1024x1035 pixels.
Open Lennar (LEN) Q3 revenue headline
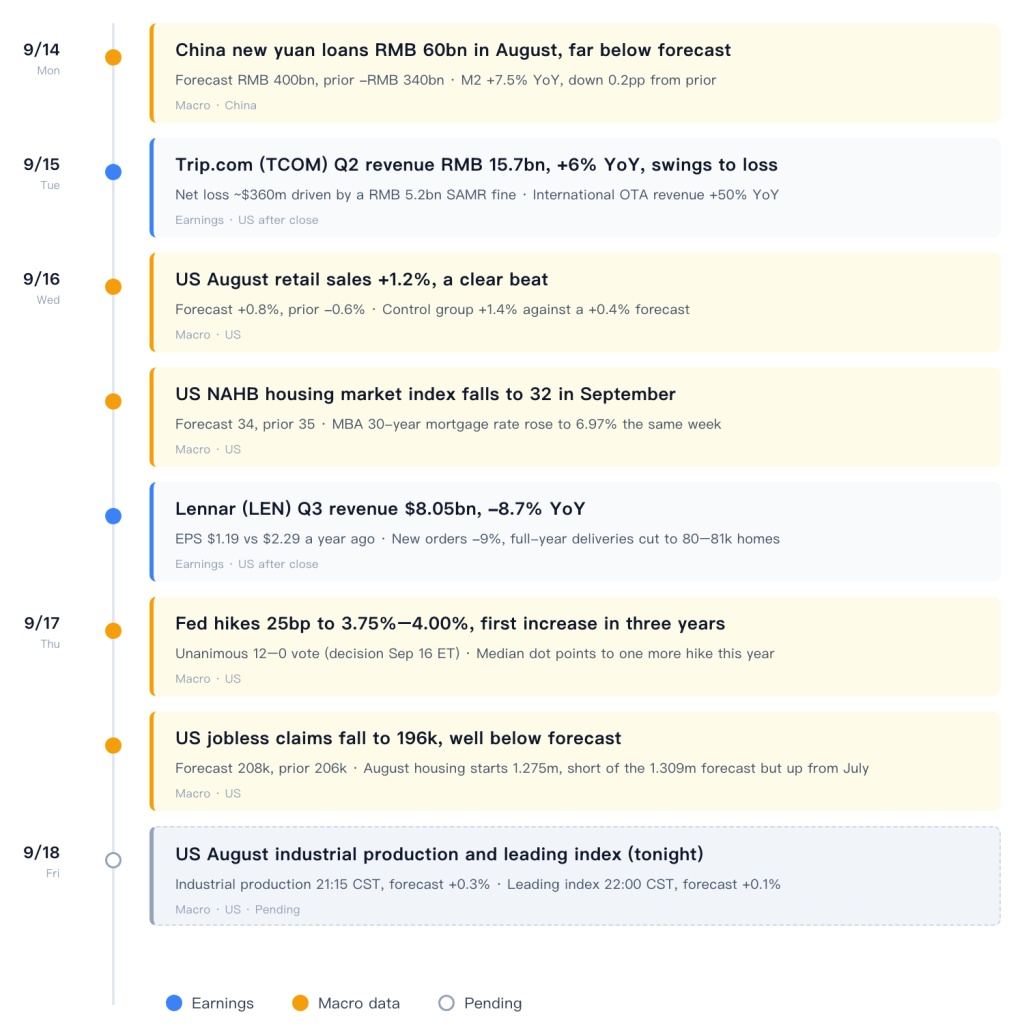[x=380, y=509]
